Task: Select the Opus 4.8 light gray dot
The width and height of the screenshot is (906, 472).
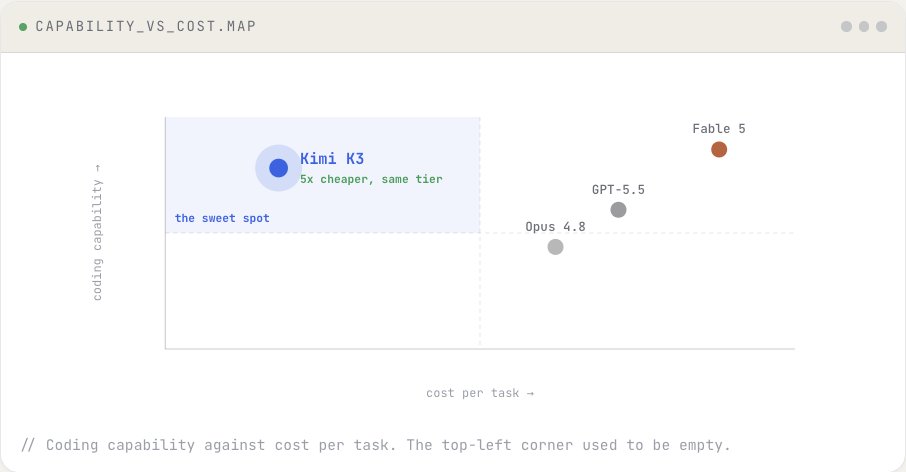Action: (555, 247)
